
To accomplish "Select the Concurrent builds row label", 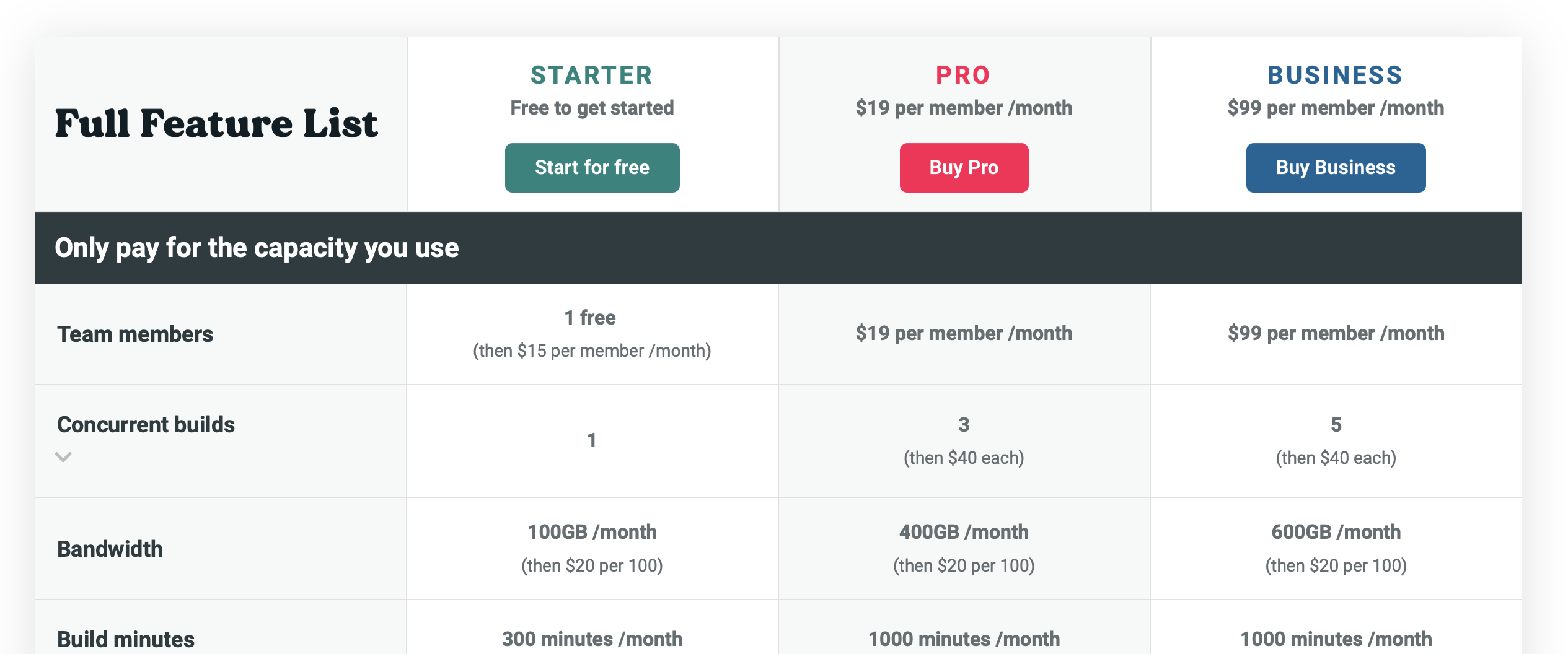I will point(146,424).
